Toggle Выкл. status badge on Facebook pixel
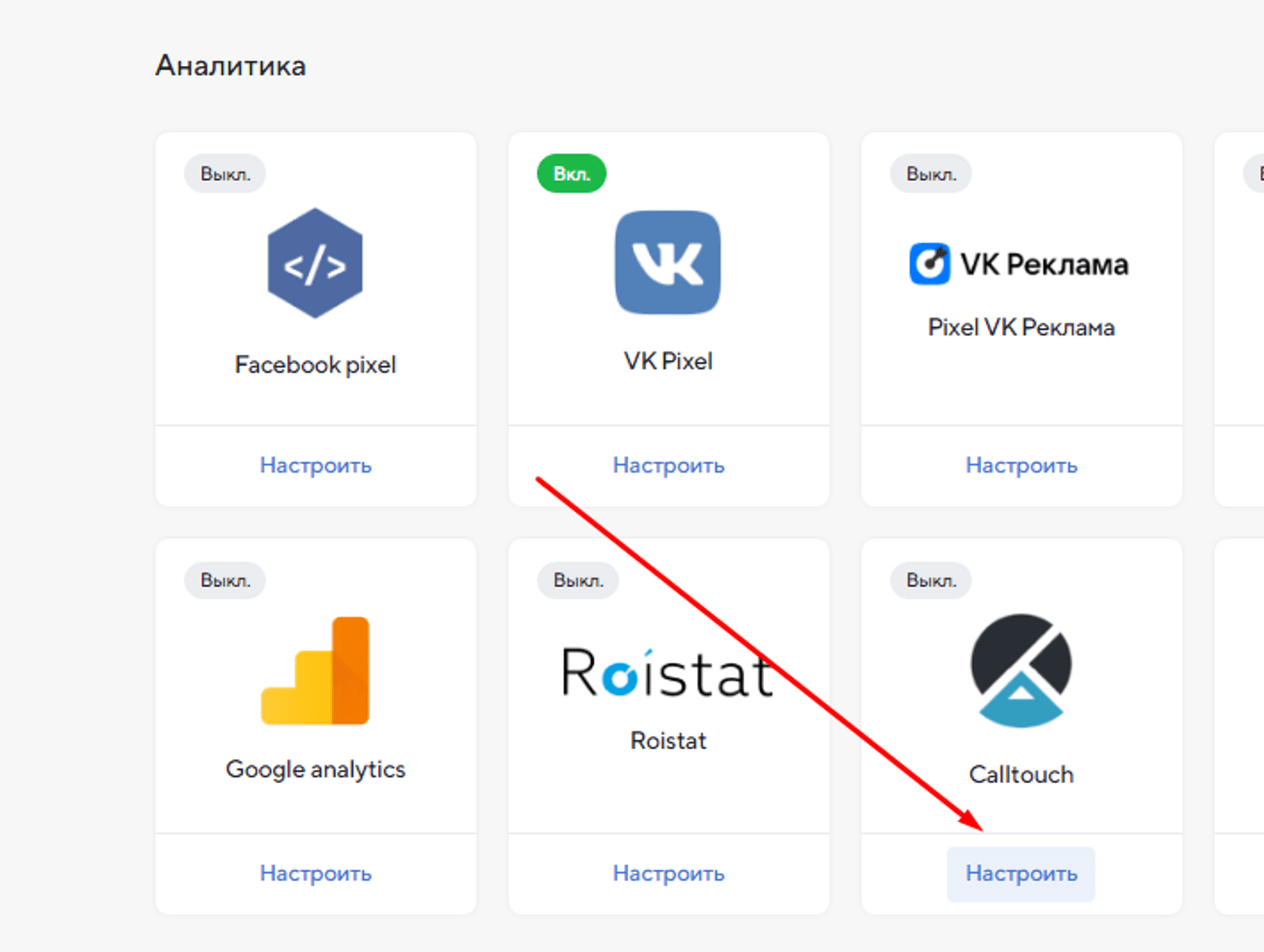Viewport: 1264px width, 952px height. coord(225,173)
